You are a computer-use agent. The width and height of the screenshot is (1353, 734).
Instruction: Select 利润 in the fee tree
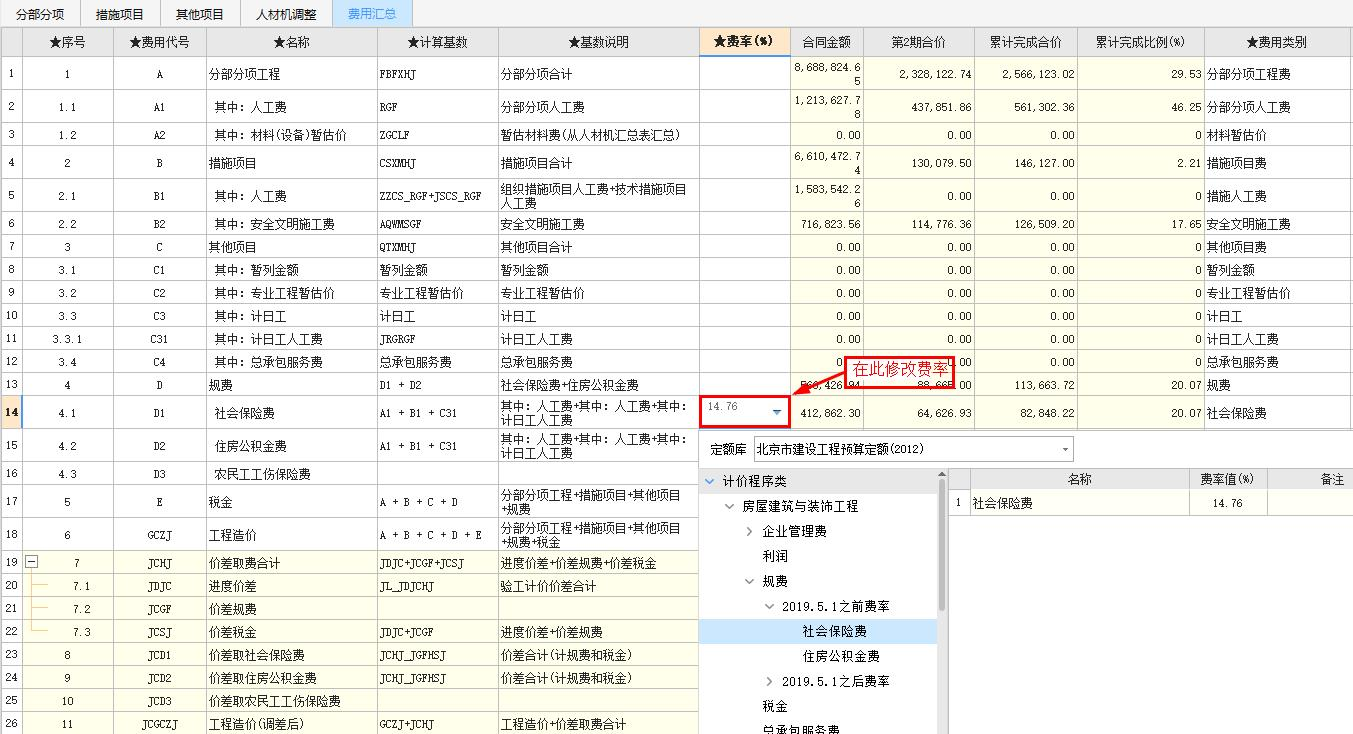tap(775, 556)
